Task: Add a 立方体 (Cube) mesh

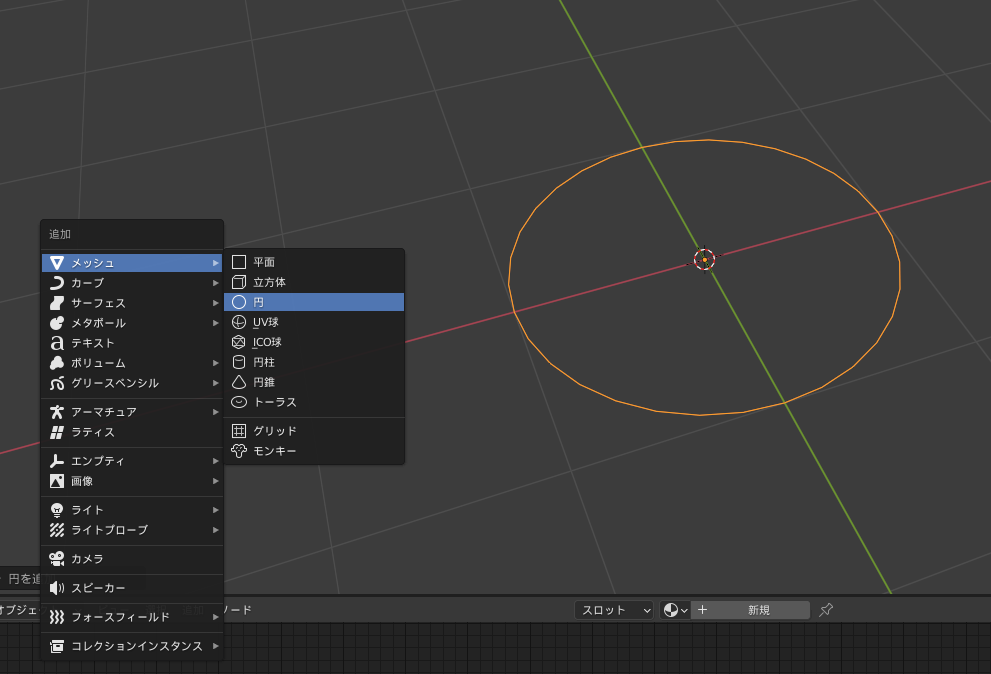Action: 314,282
